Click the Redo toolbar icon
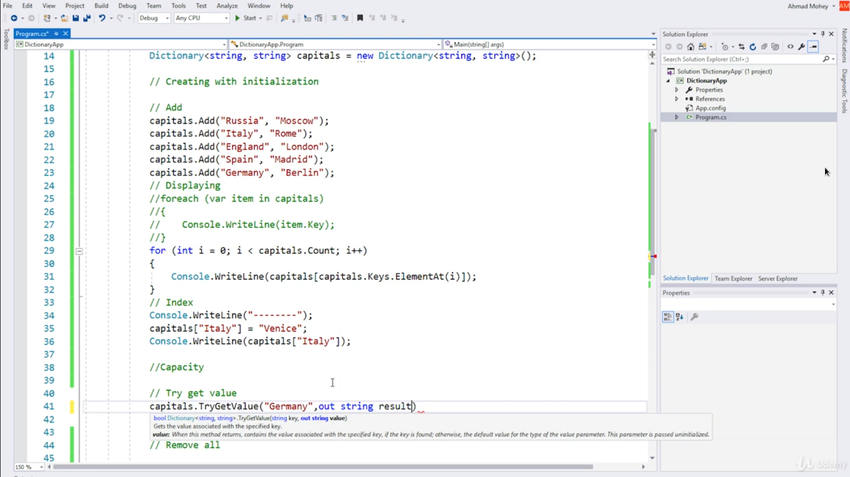850x477 pixels. coord(120,18)
